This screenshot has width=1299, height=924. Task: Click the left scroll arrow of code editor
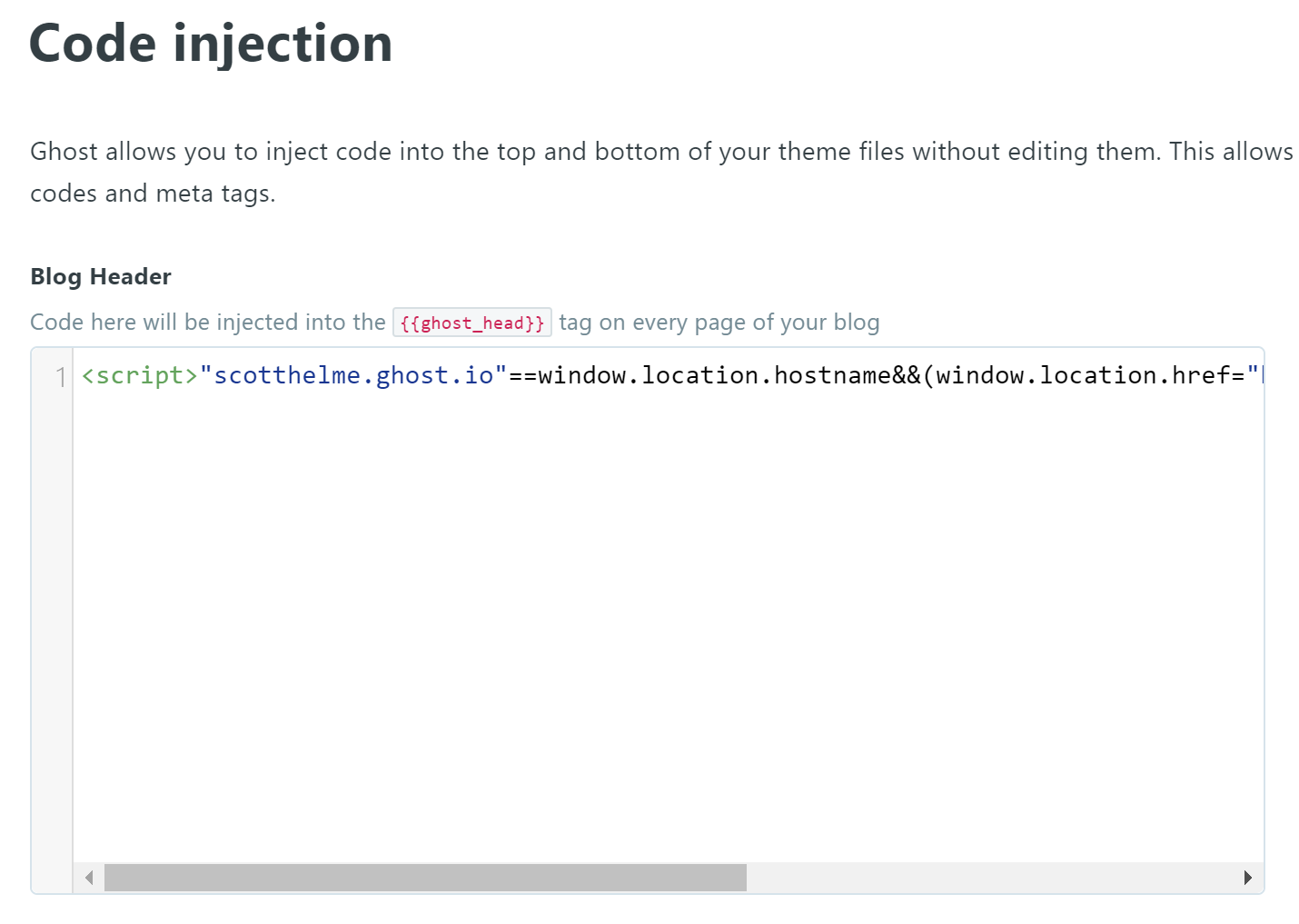(89, 878)
